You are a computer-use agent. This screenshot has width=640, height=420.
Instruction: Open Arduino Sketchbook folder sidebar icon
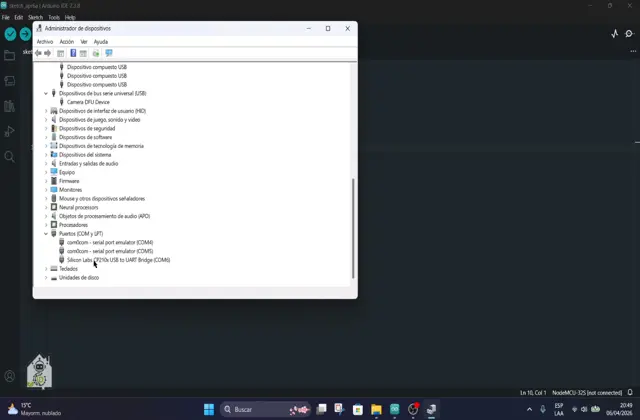(x=10, y=55)
